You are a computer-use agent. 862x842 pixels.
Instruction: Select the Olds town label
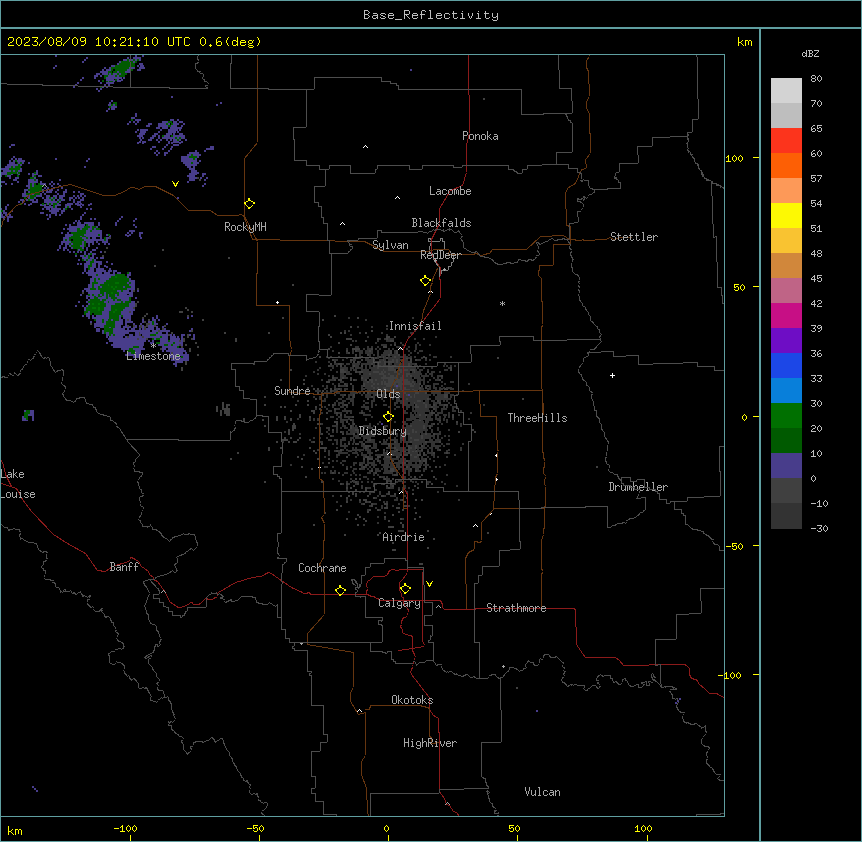point(388,394)
